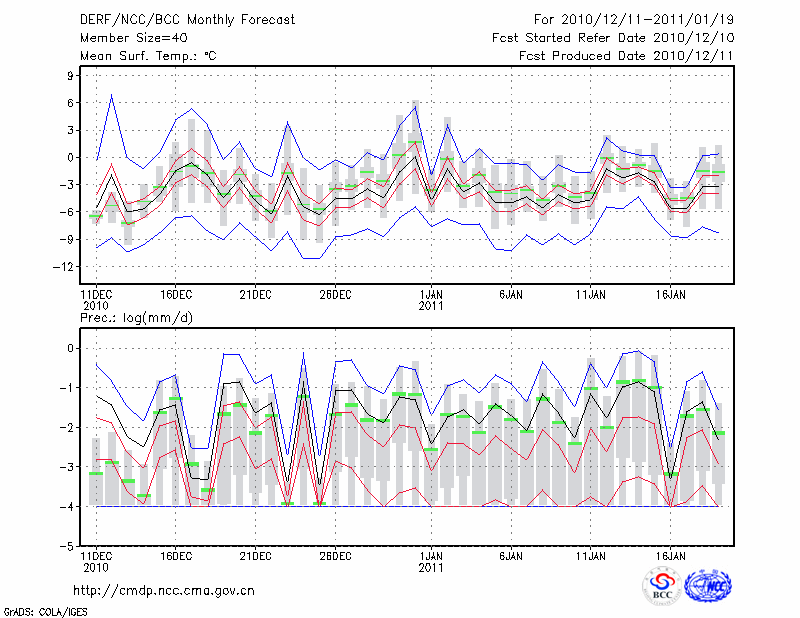The width and height of the screenshot is (800, 618).
Task: Click the Fcst Produced Date line
Action: click(615, 56)
